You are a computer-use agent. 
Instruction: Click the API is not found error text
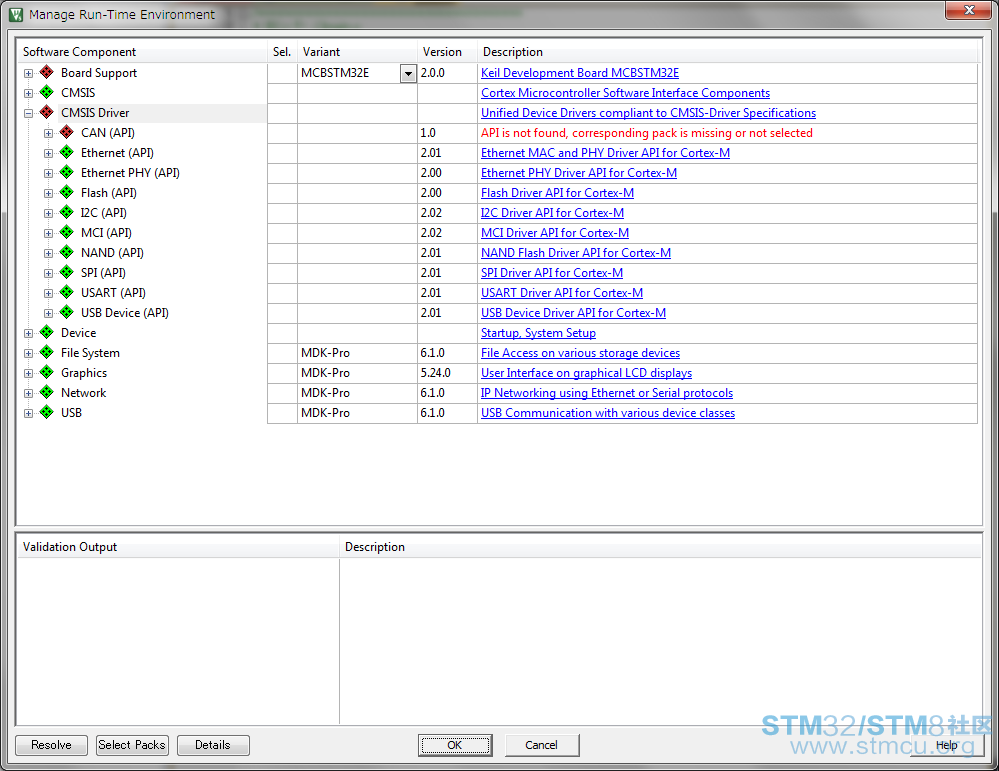[647, 133]
